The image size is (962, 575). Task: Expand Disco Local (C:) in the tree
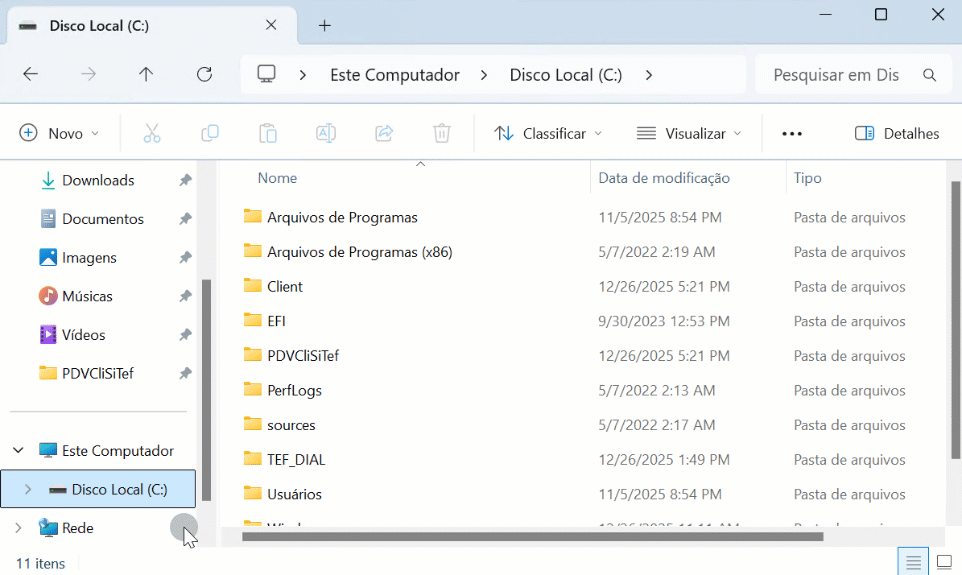click(x=28, y=489)
